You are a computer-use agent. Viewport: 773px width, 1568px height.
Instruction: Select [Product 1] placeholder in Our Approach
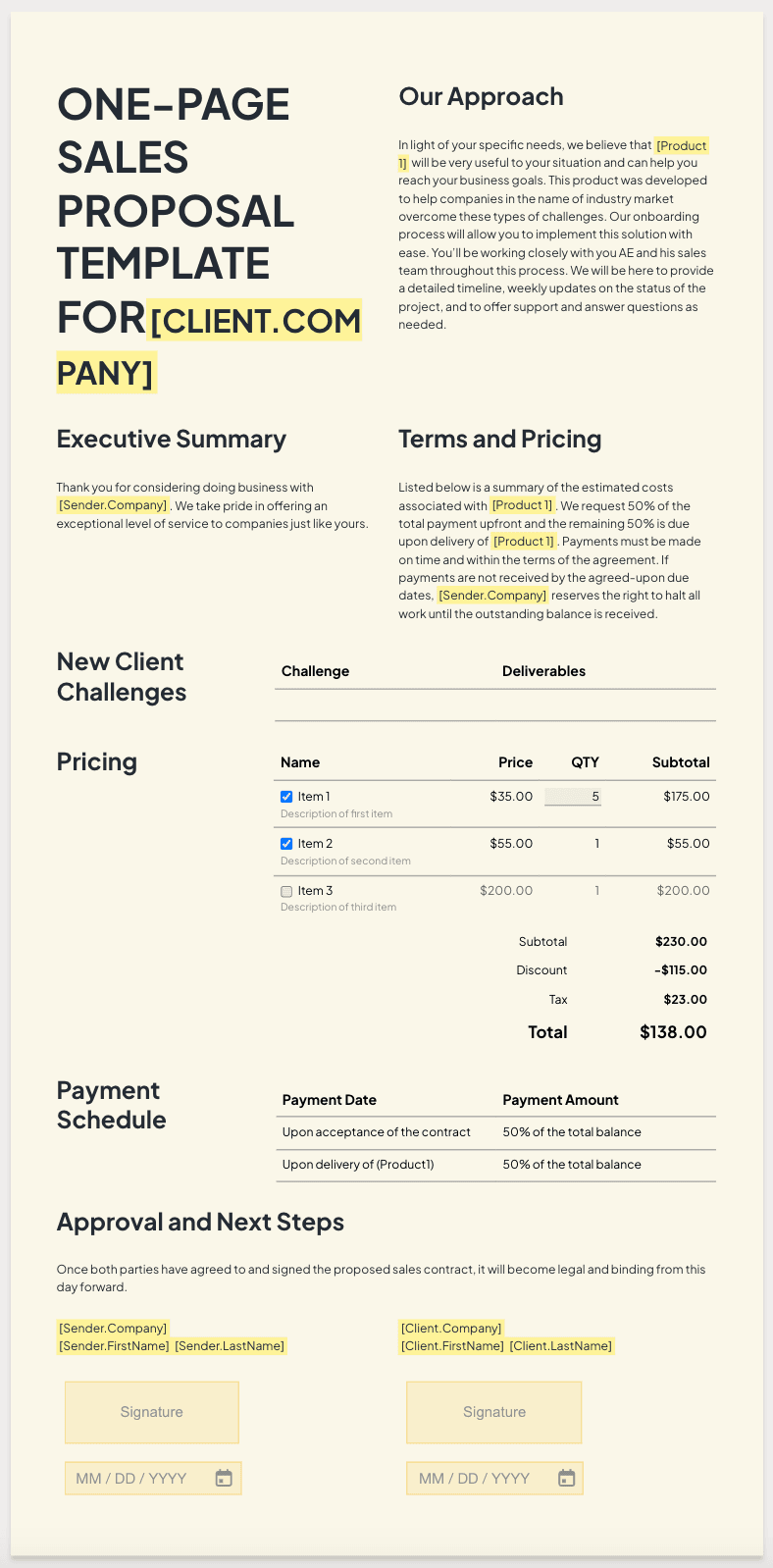pyautogui.click(x=681, y=146)
